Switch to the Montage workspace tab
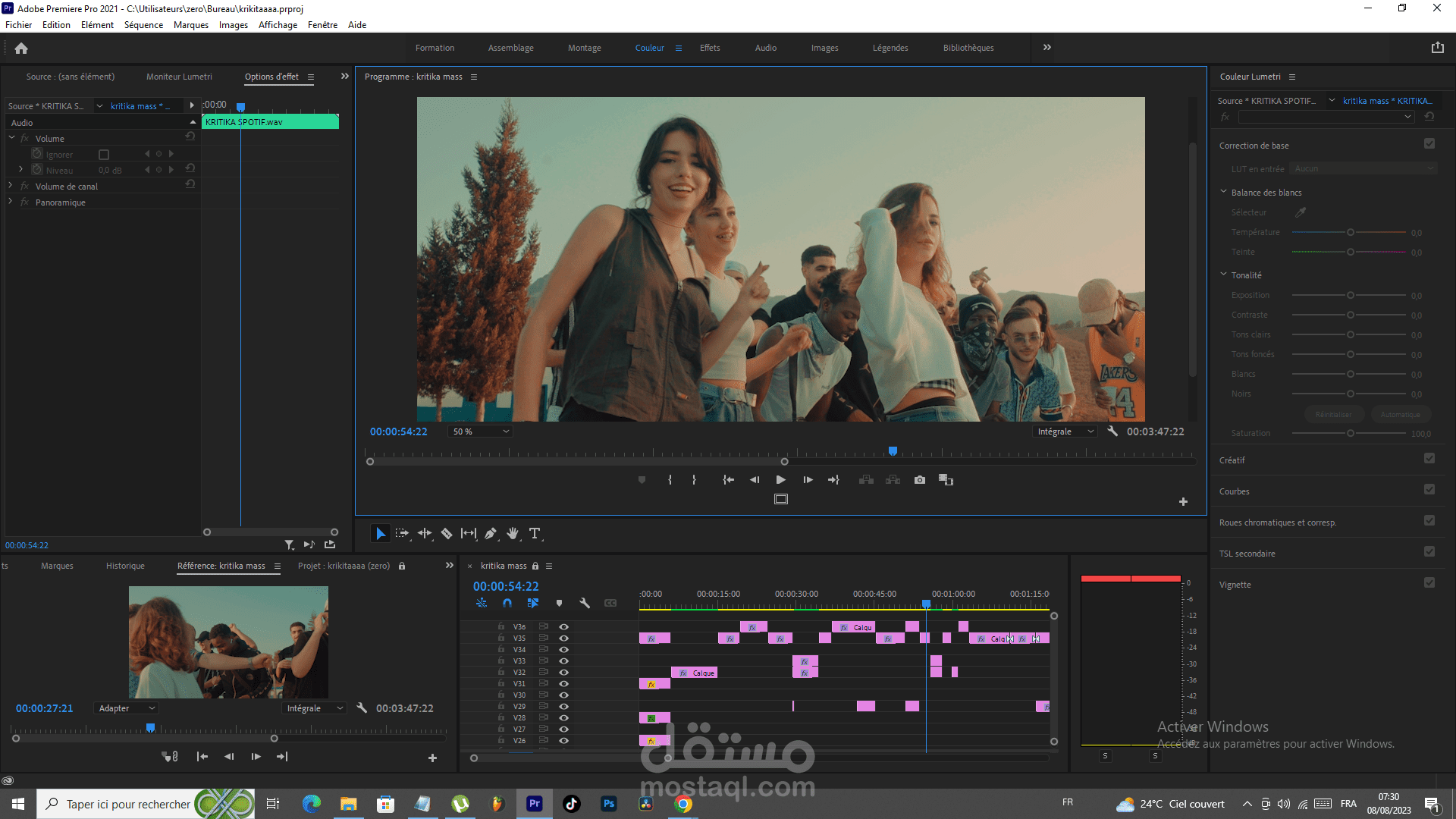The height and width of the screenshot is (819, 1456). [x=584, y=48]
